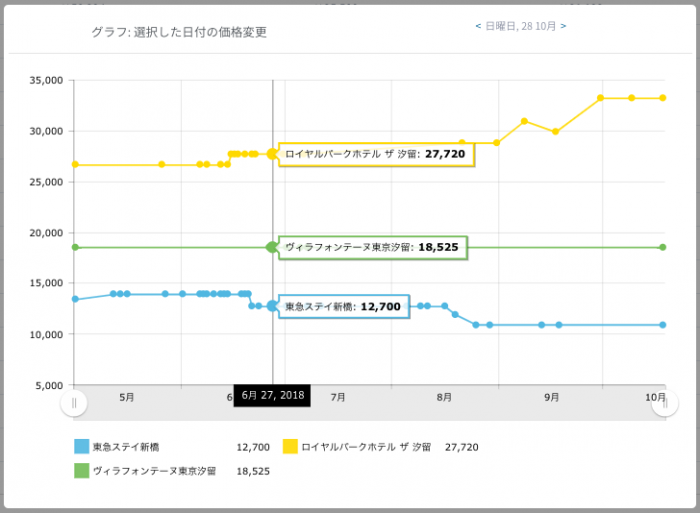Click the ロイヤルパークホテル tooltip box in chart
Image resolution: width=700 pixels, height=513 pixels.
(x=376, y=154)
